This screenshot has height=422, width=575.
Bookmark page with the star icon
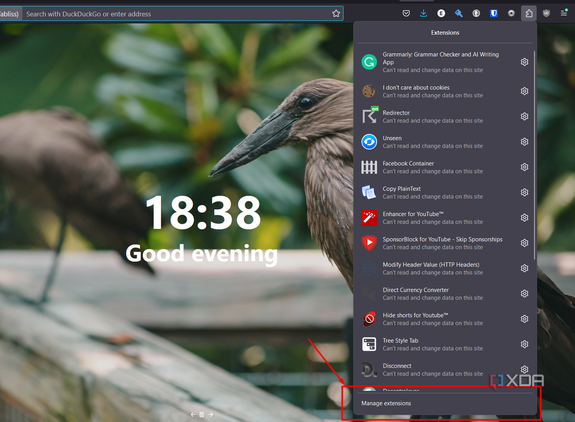point(336,14)
